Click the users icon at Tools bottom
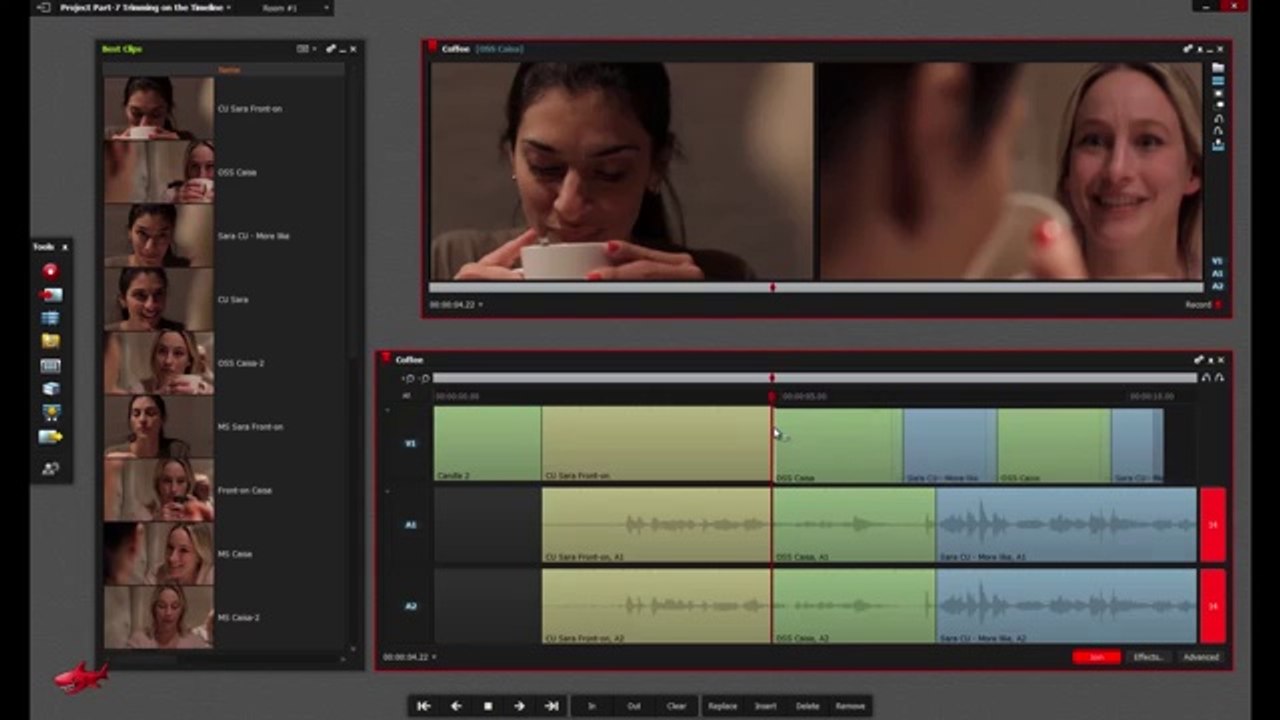The height and width of the screenshot is (720, 1280). pyautogui.click(x=50, y=468)
